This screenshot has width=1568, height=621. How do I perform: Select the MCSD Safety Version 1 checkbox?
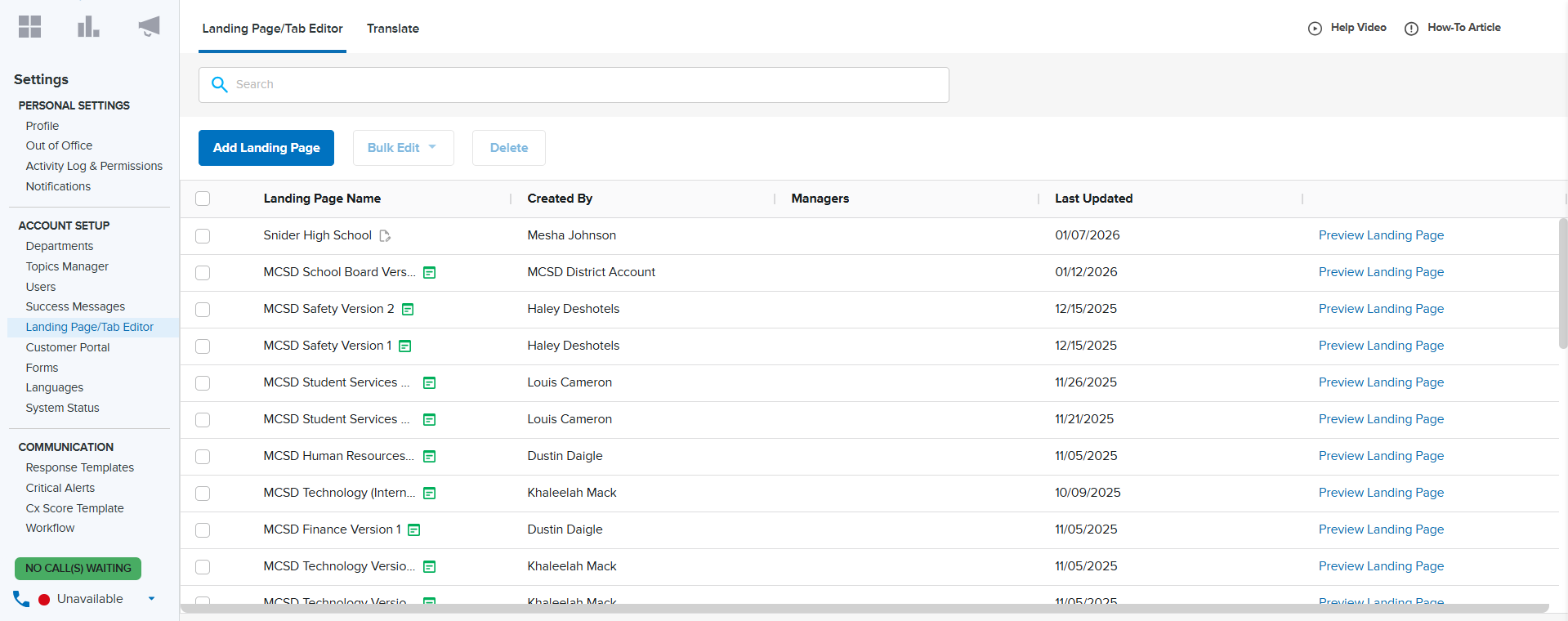point(203,346)
